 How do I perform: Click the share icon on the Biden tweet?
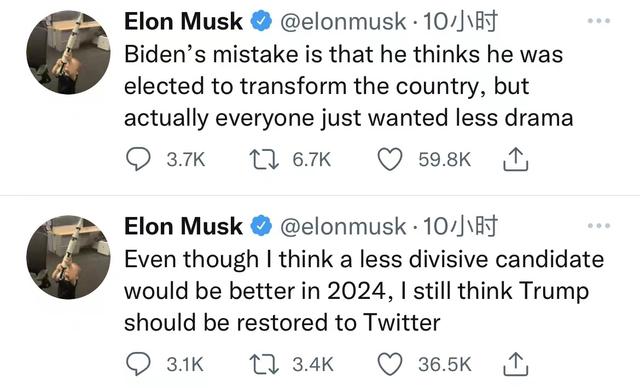click(516, 159)
